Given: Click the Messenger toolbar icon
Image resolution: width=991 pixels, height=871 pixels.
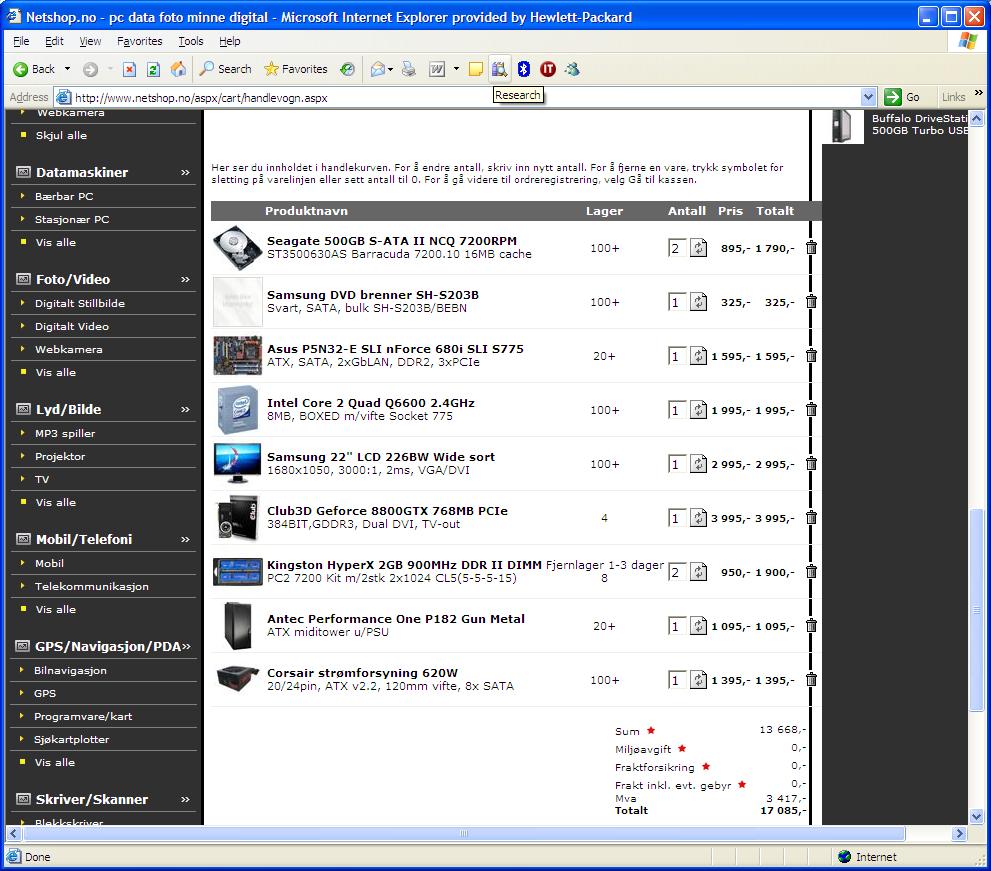Looking at the screenshot, I should tap(573, 69).
